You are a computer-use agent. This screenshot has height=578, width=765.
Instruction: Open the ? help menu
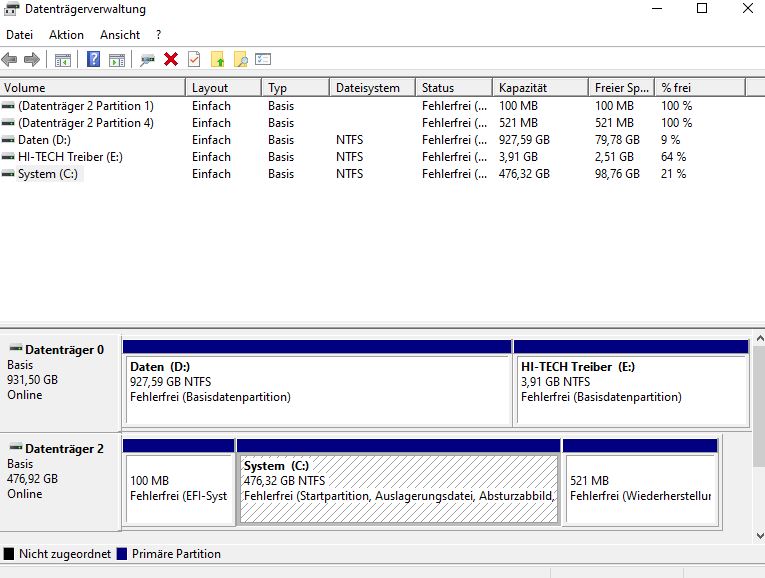(x=159, y=35)
